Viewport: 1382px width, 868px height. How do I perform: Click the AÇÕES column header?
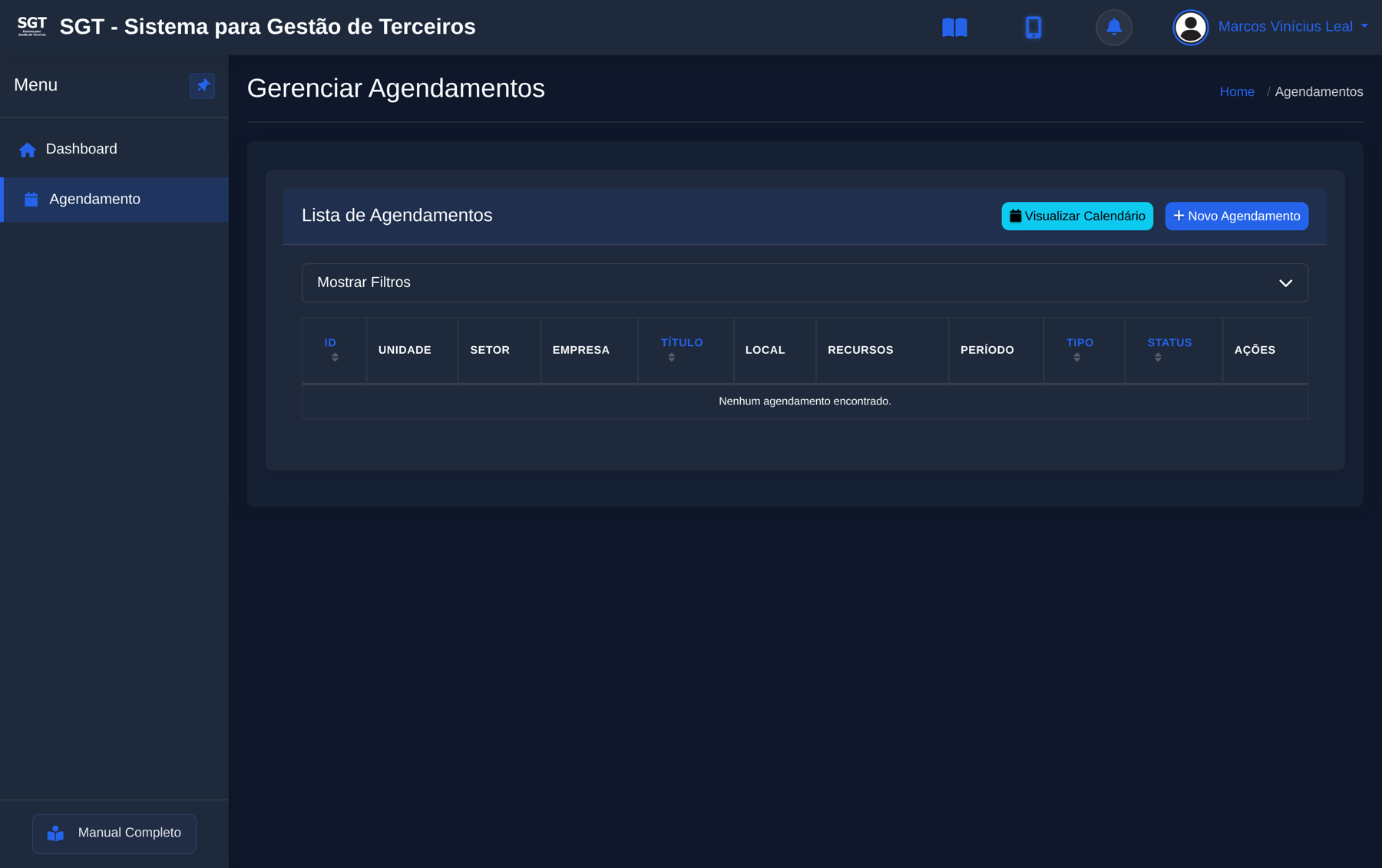[x=1255, y=350]
